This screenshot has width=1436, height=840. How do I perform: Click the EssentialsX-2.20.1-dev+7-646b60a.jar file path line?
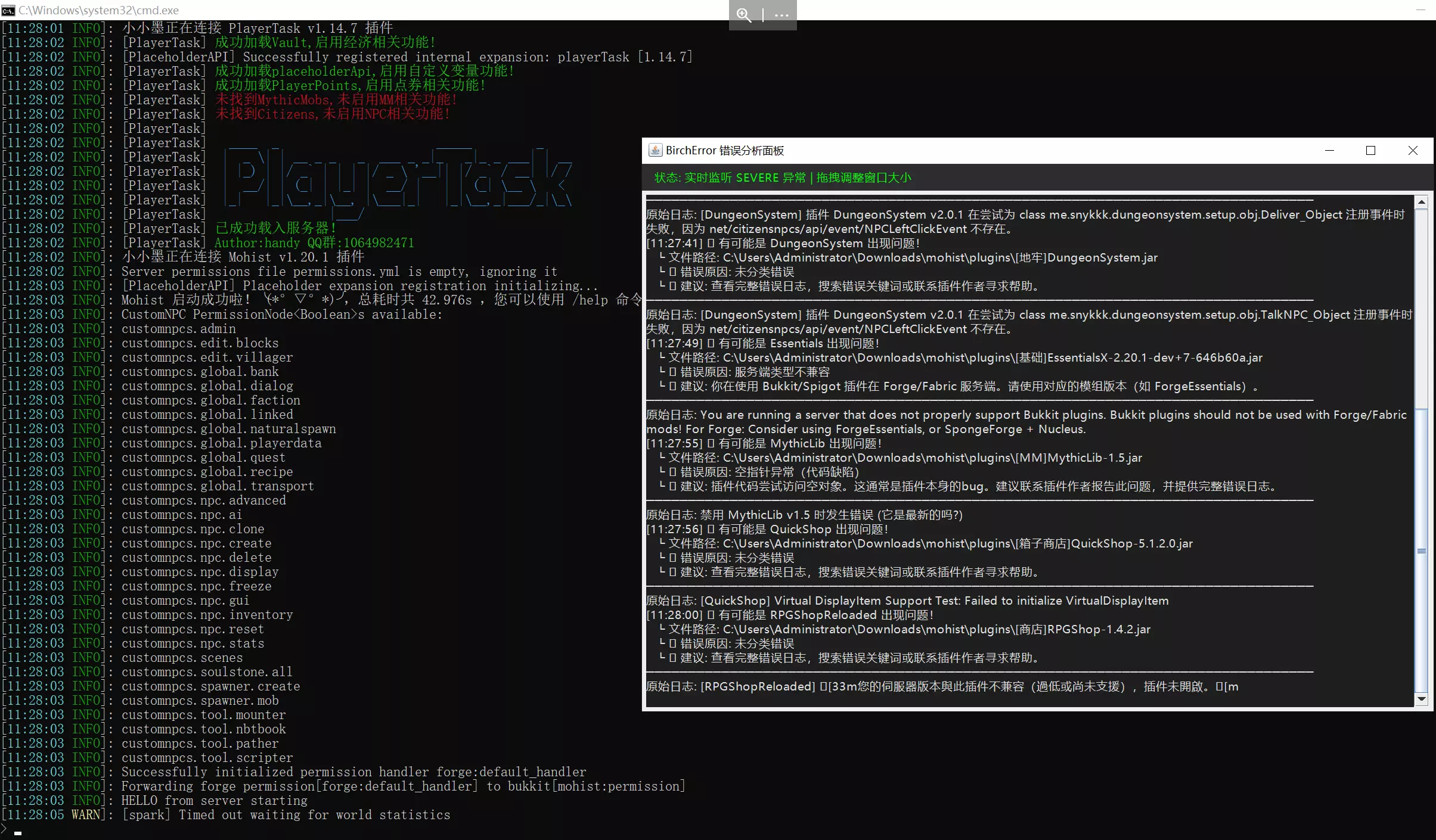pos(960,357)
